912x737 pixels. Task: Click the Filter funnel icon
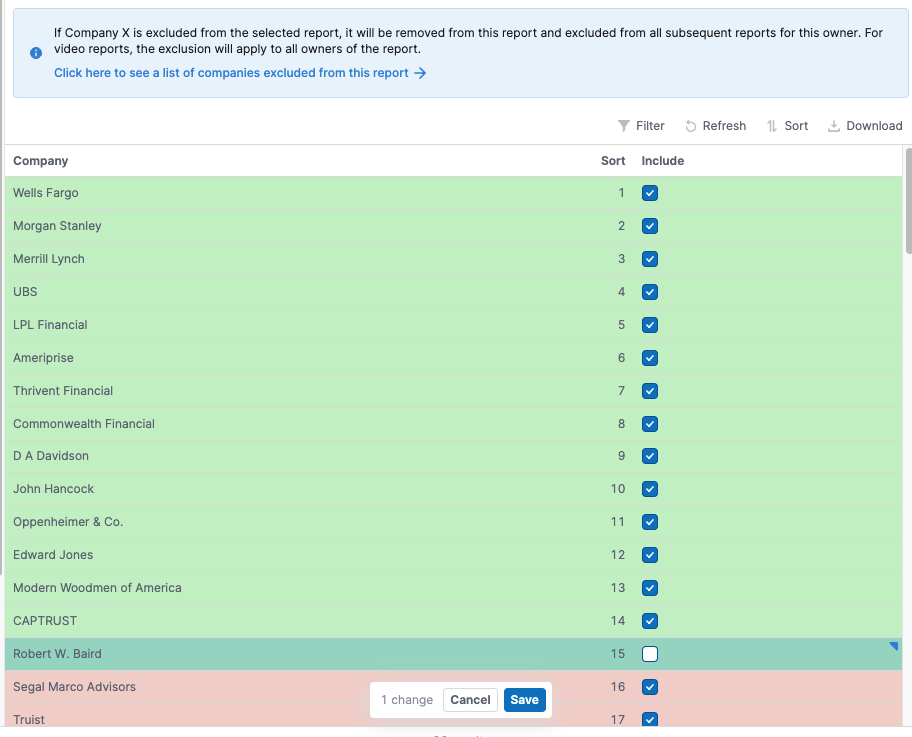pos(624,126)
